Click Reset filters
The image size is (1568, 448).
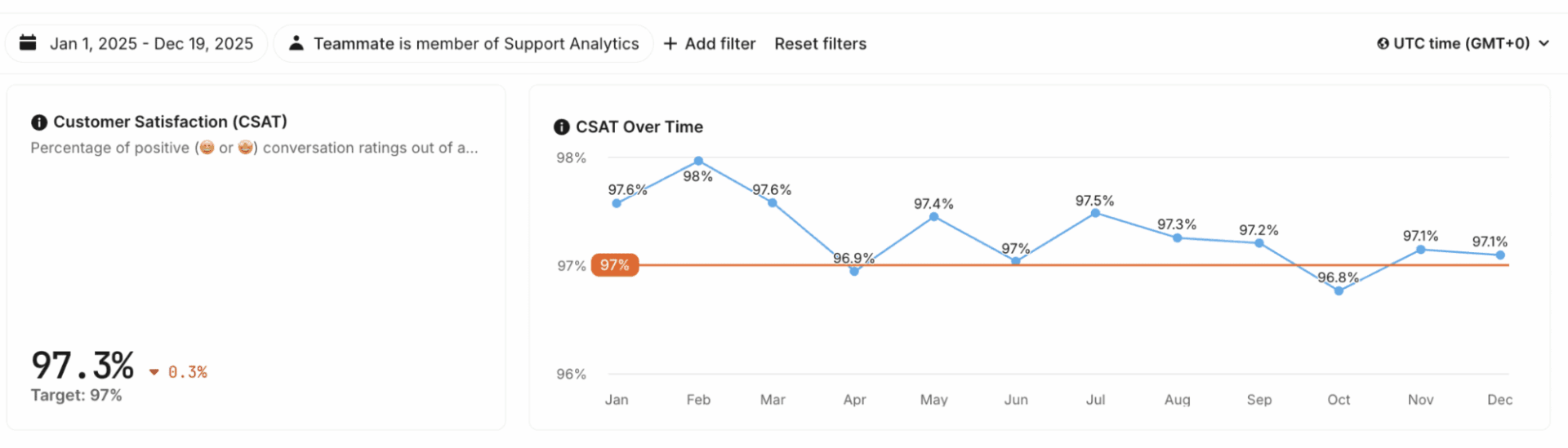click(820, 44)
